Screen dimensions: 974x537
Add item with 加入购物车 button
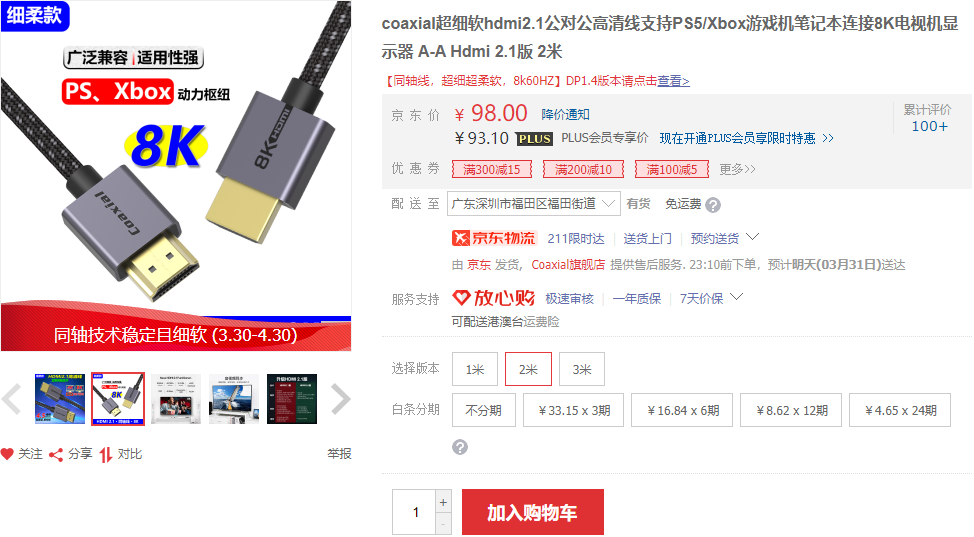(532, 512)
